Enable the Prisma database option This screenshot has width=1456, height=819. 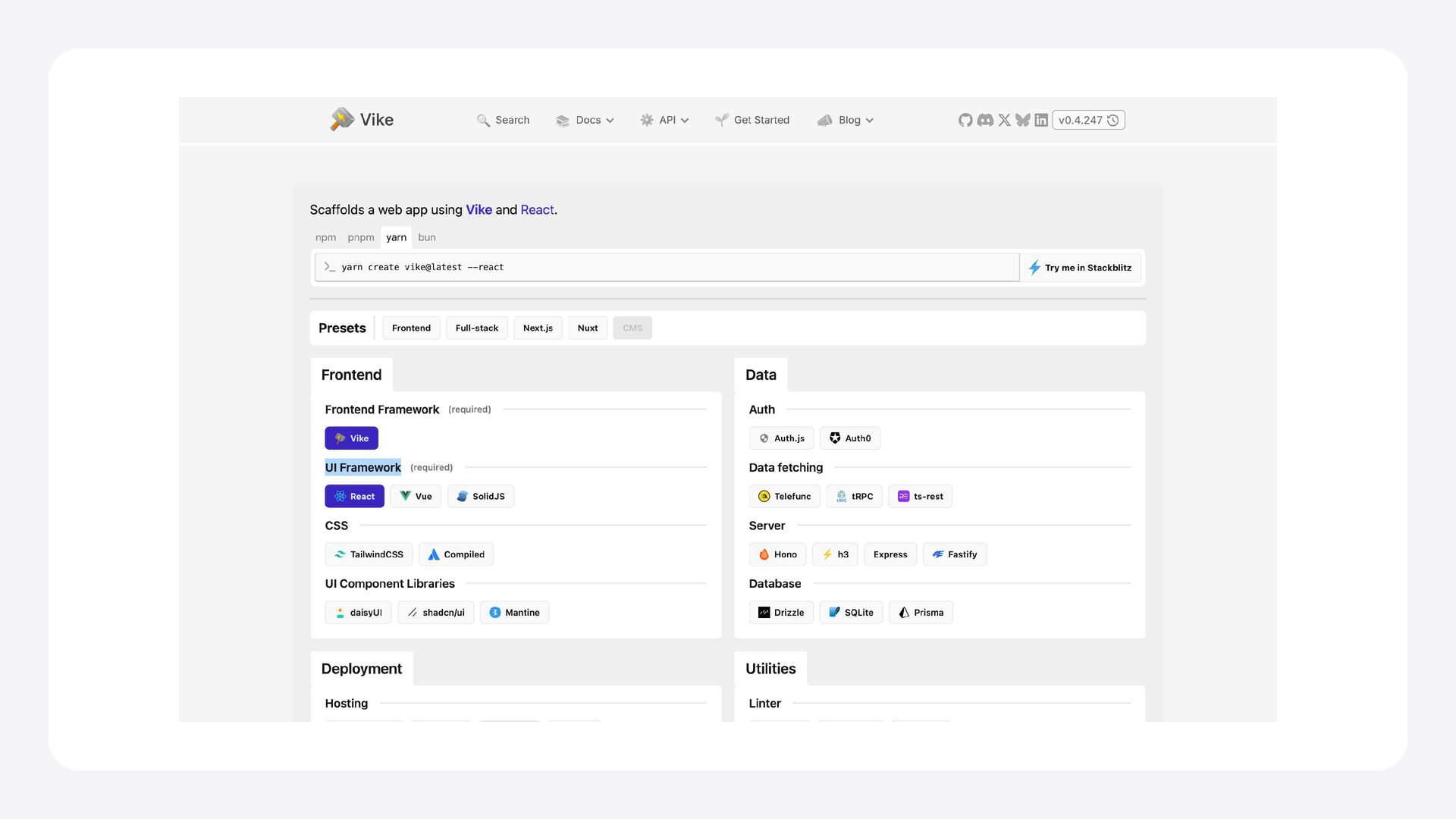coord(921,613)
